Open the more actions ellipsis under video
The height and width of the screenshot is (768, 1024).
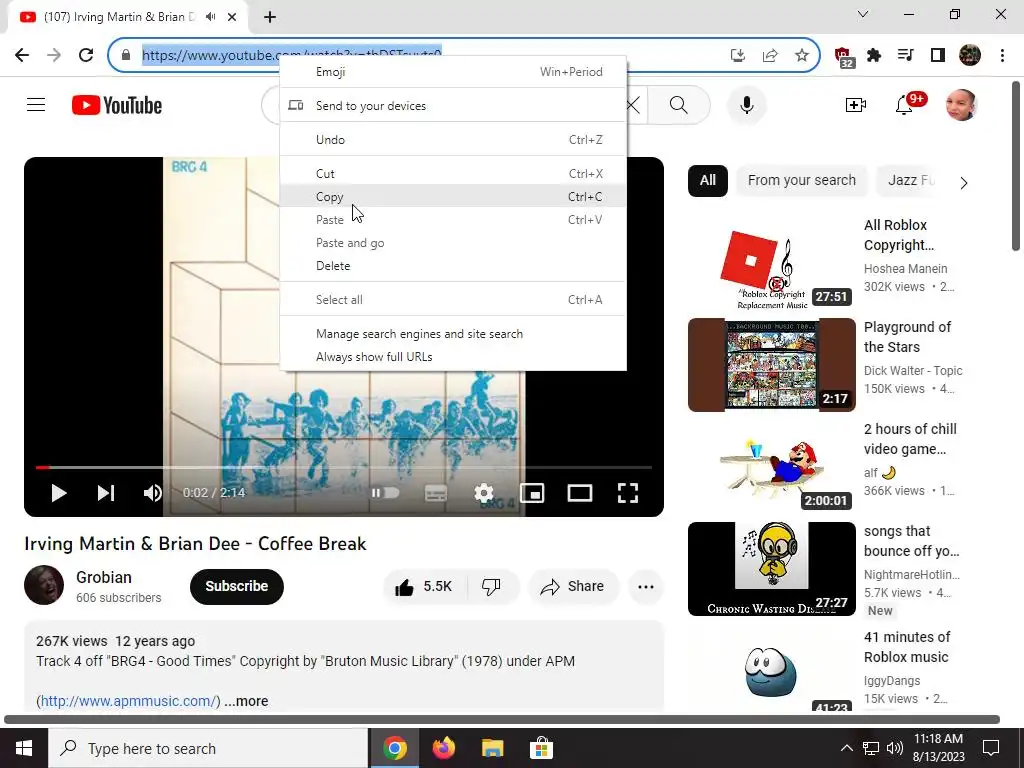(646, 586)
